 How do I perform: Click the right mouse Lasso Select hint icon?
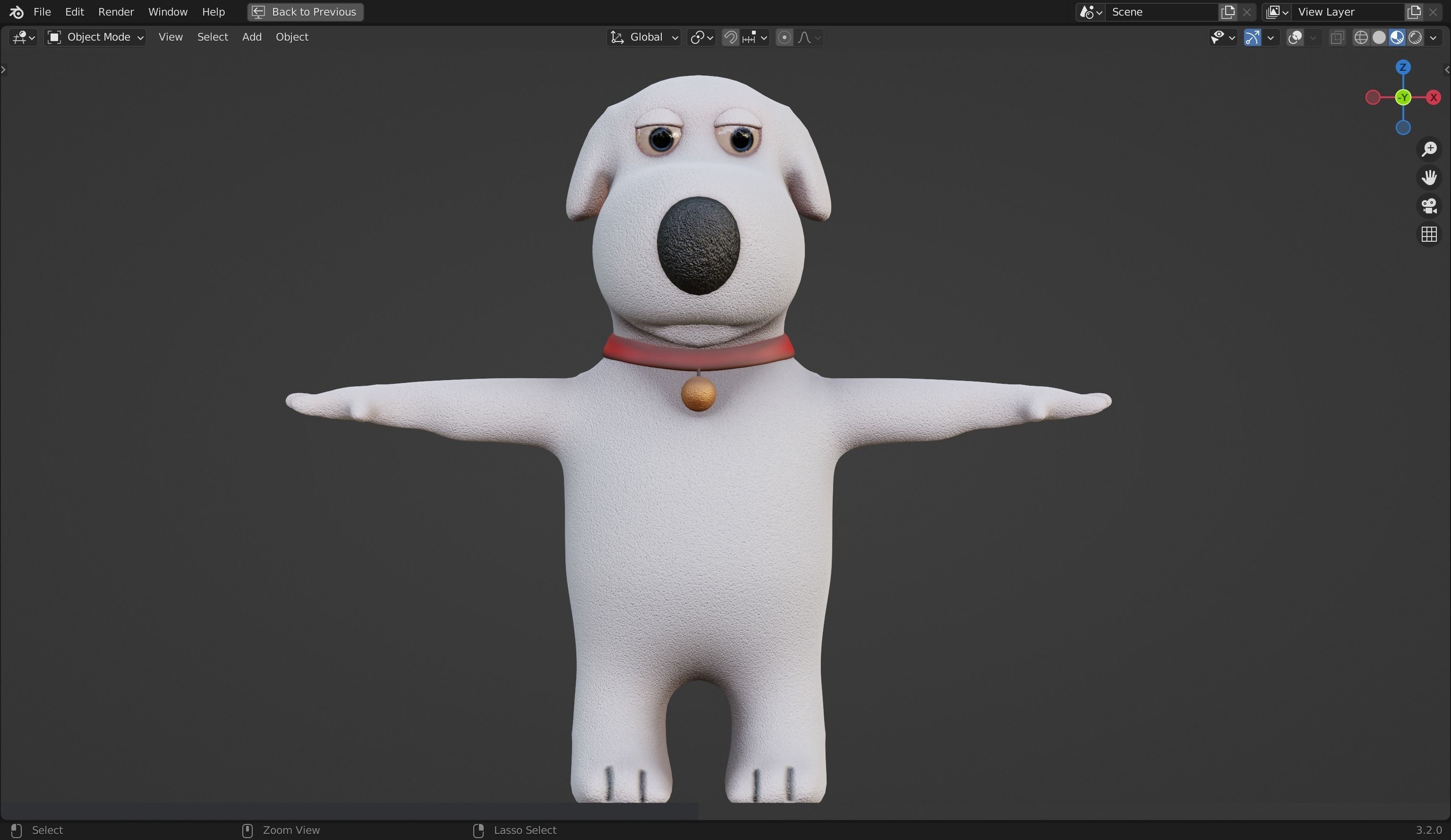(478, 830)
